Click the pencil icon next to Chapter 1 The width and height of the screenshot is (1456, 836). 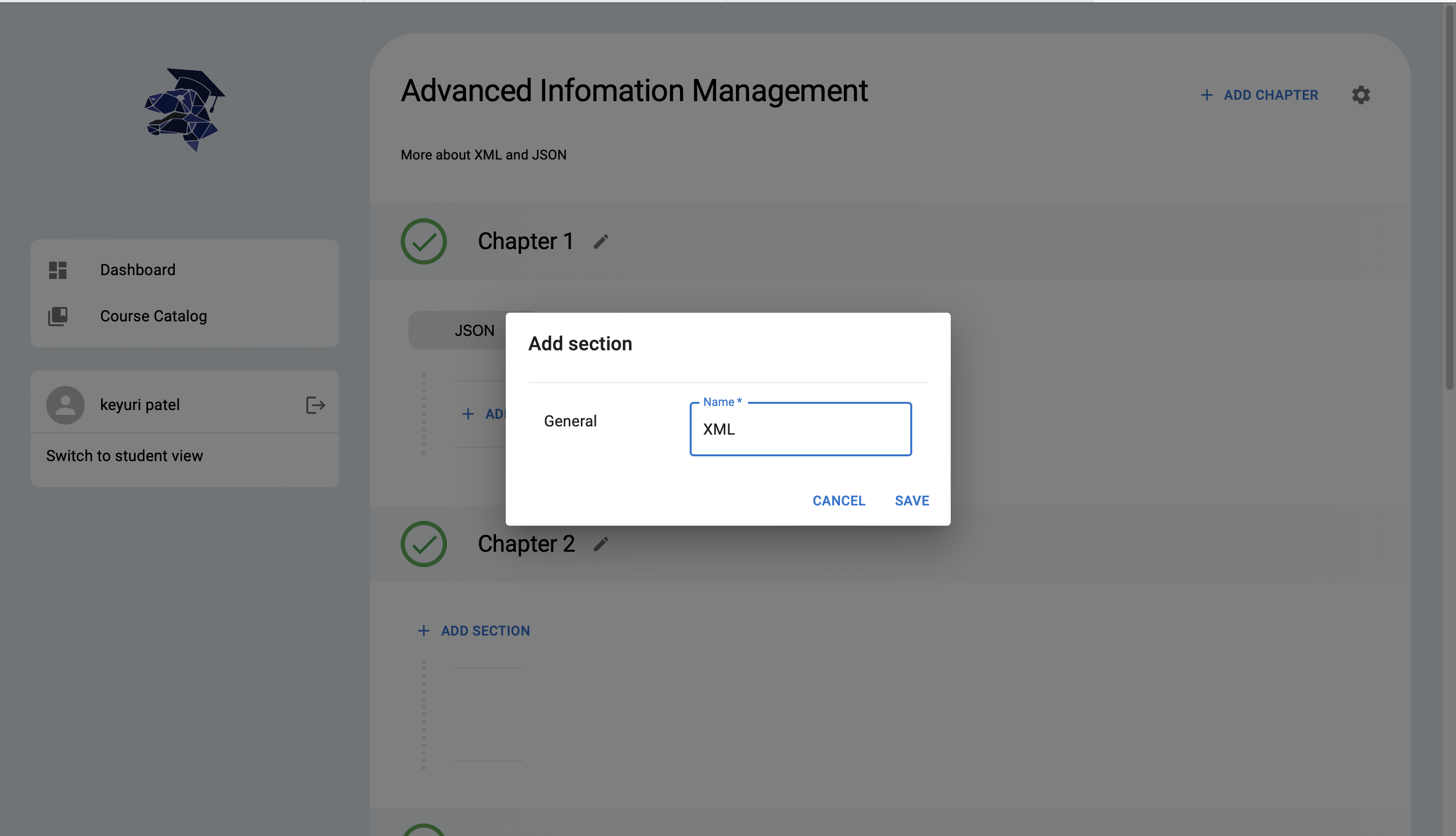(x=601, y=241)
